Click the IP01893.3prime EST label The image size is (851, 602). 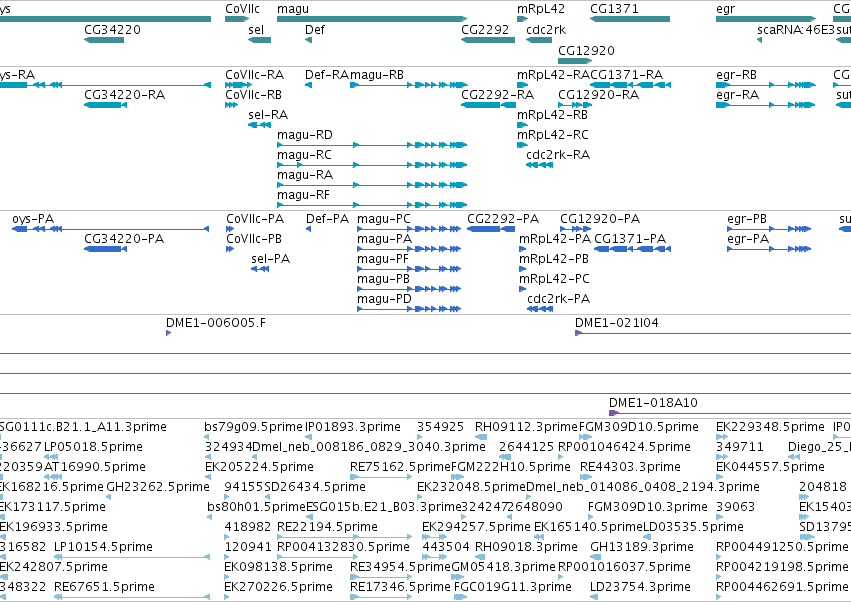point(353,428)
